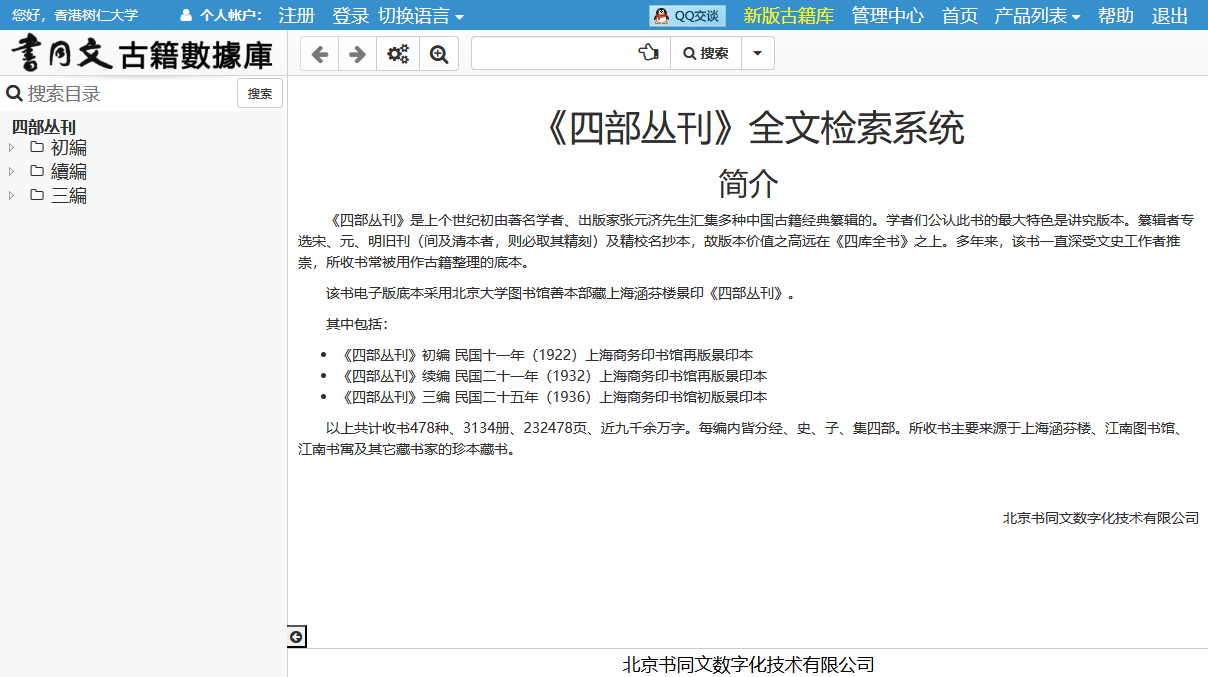Viewport: 1208px width, 677px height.
Task: Expand the 續編 tree node arrow
Action: [12, 171]
